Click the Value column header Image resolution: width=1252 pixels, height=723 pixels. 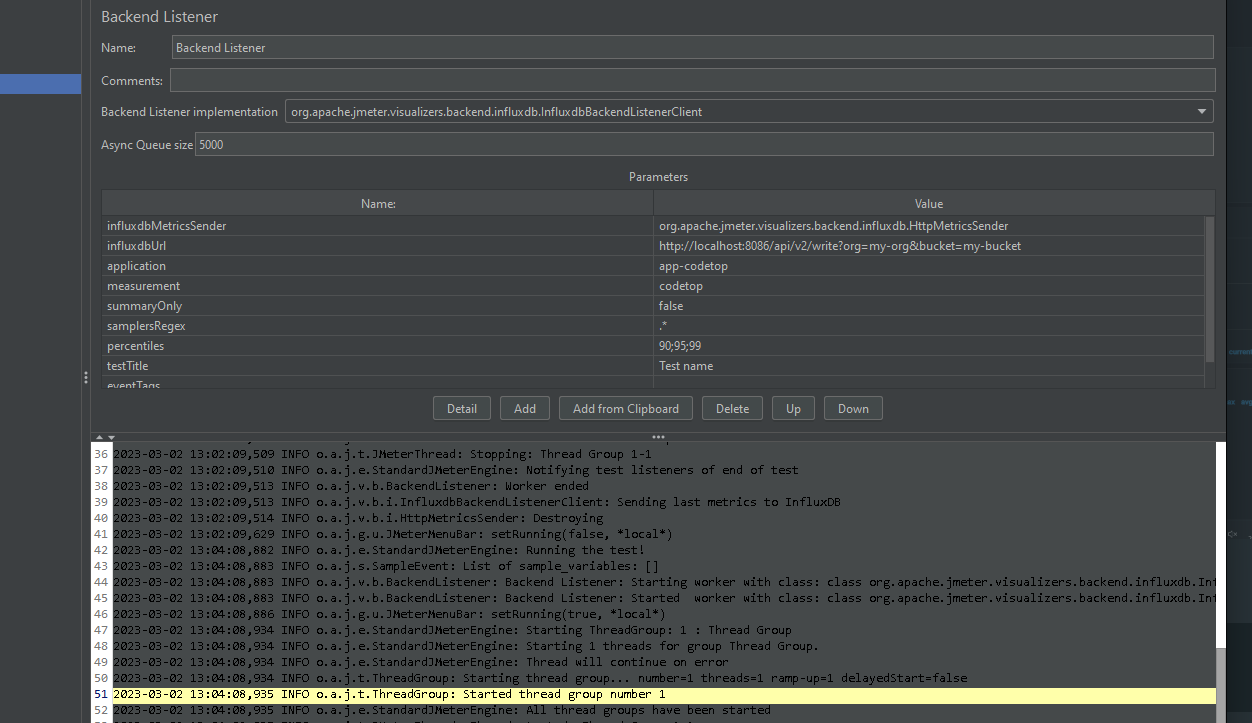click(x=929, y=203)
